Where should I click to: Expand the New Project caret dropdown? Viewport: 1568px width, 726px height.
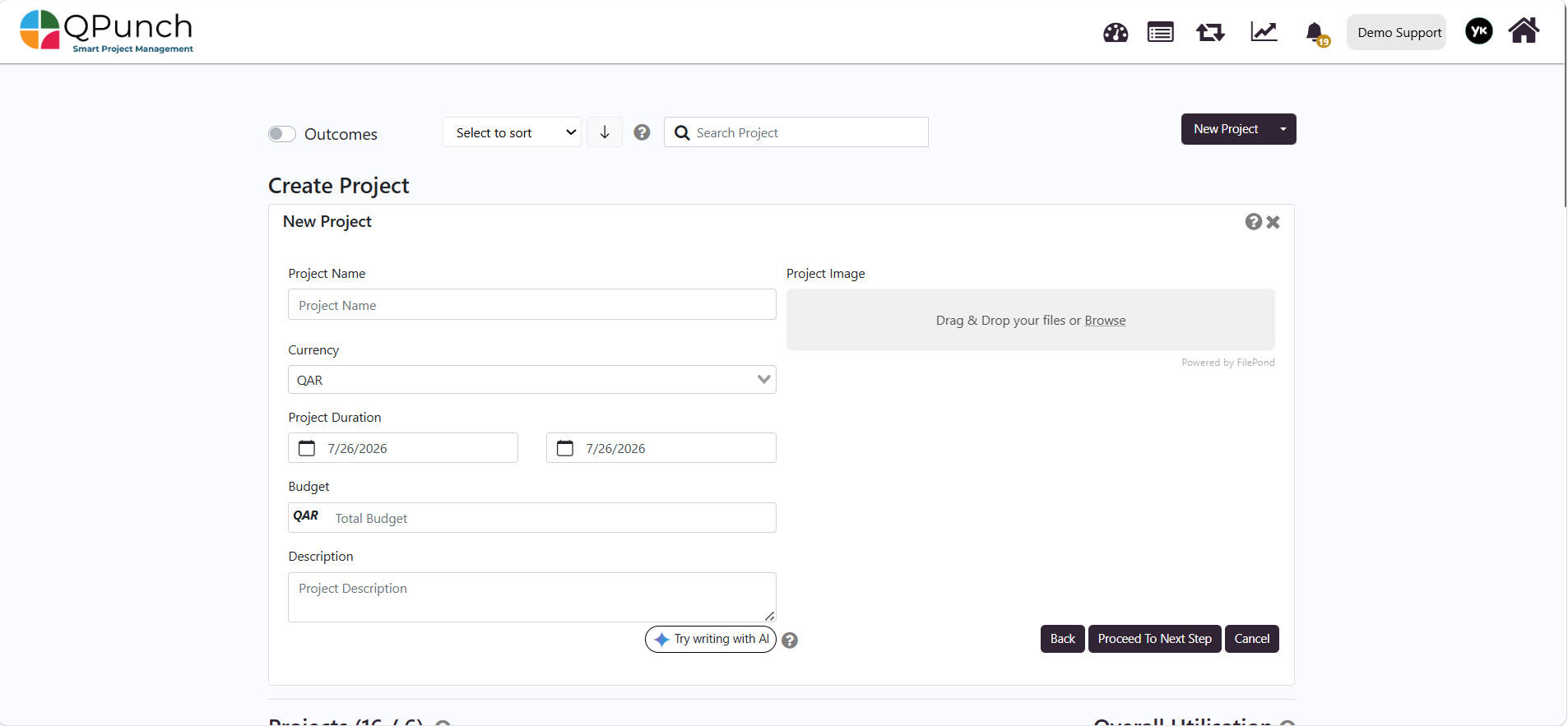pyautogui.click(x=1283, y=129)
